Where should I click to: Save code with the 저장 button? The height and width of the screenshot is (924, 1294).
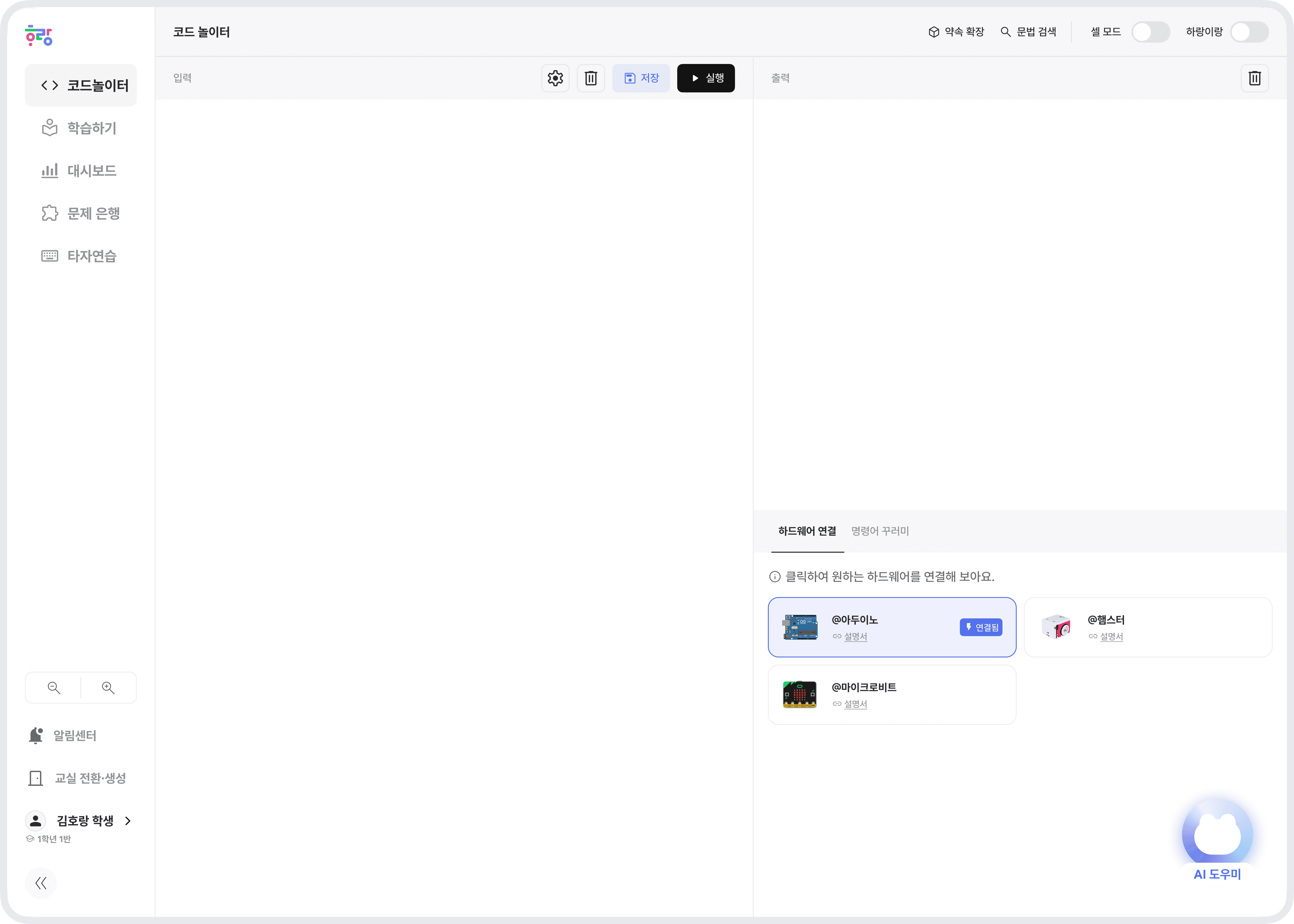pos(641,78)
